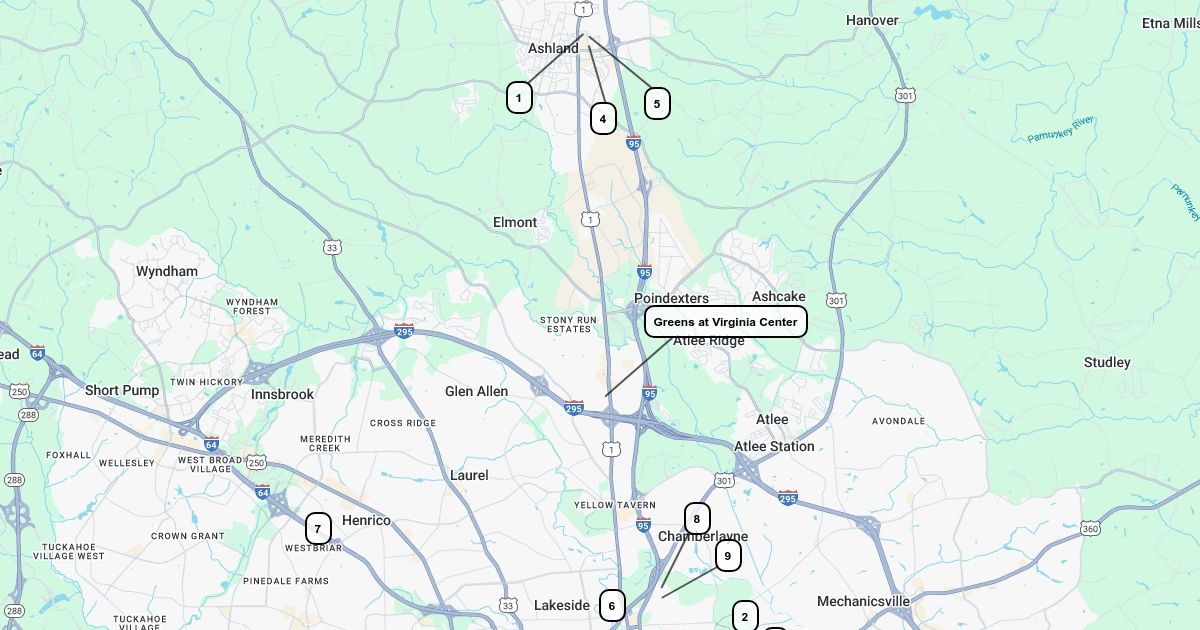Click the Studley place label
This screenshot has width=1200, height=630.
tap(1107, 362)
